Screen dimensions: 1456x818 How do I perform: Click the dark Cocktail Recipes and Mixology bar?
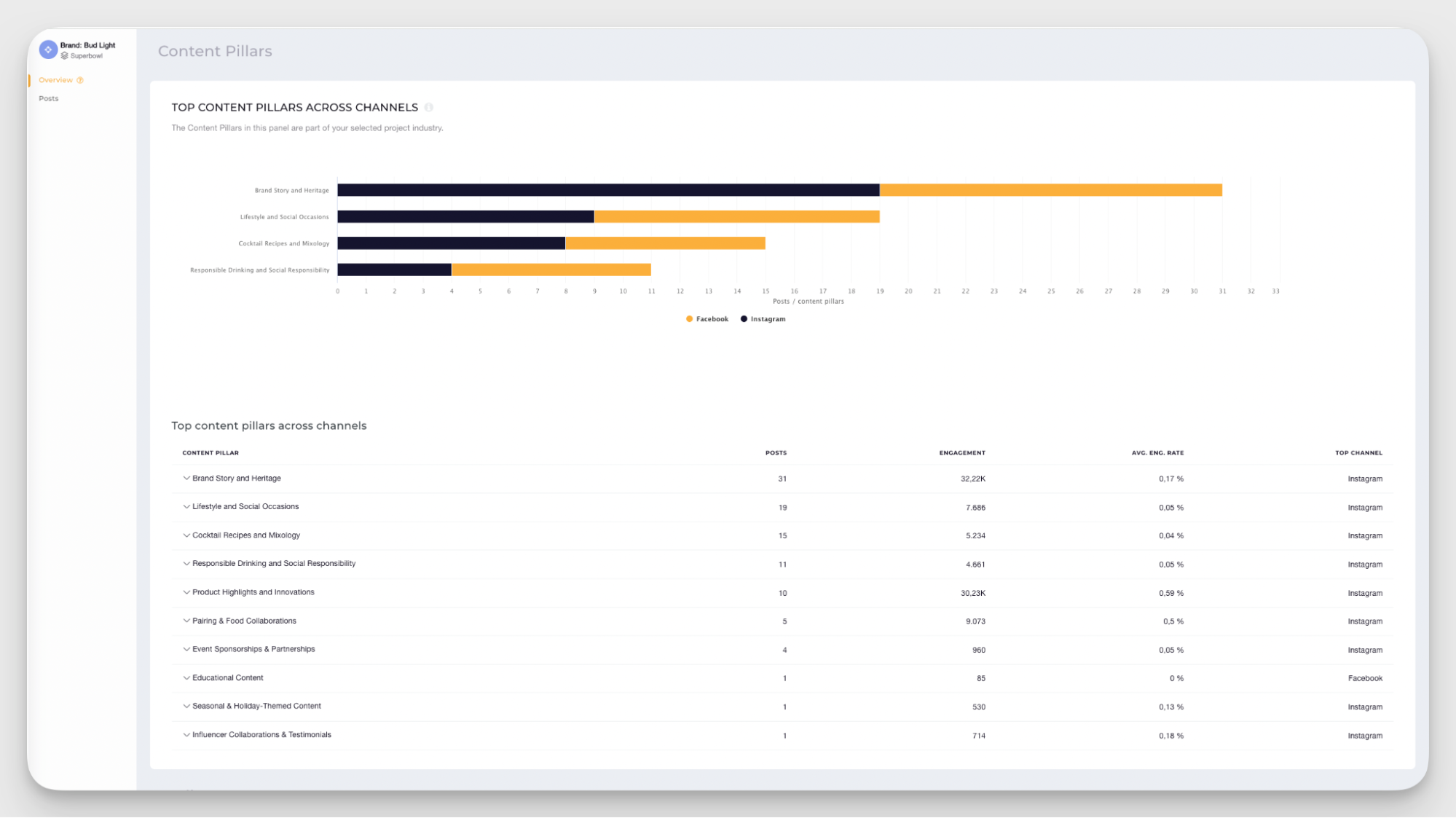click(x=452, y=243)
